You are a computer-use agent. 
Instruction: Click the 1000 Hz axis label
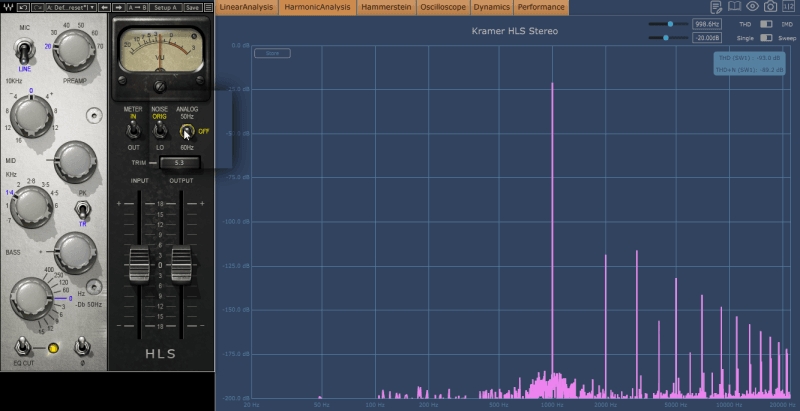(552, 404)
